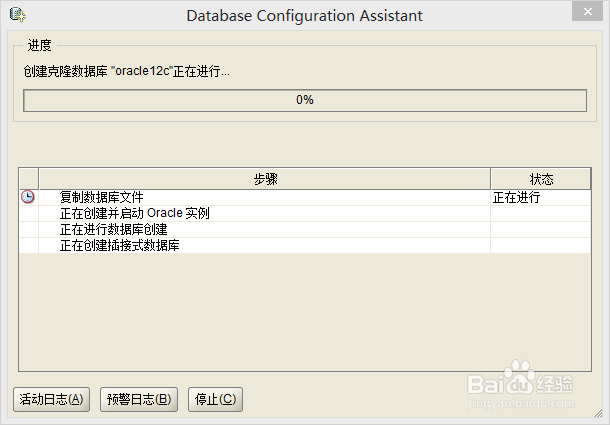This screenshot has height=425, width=610.
Task: Click the 创建克隆数据库 "oracle12c" progress message
Action: pos(126,71)
